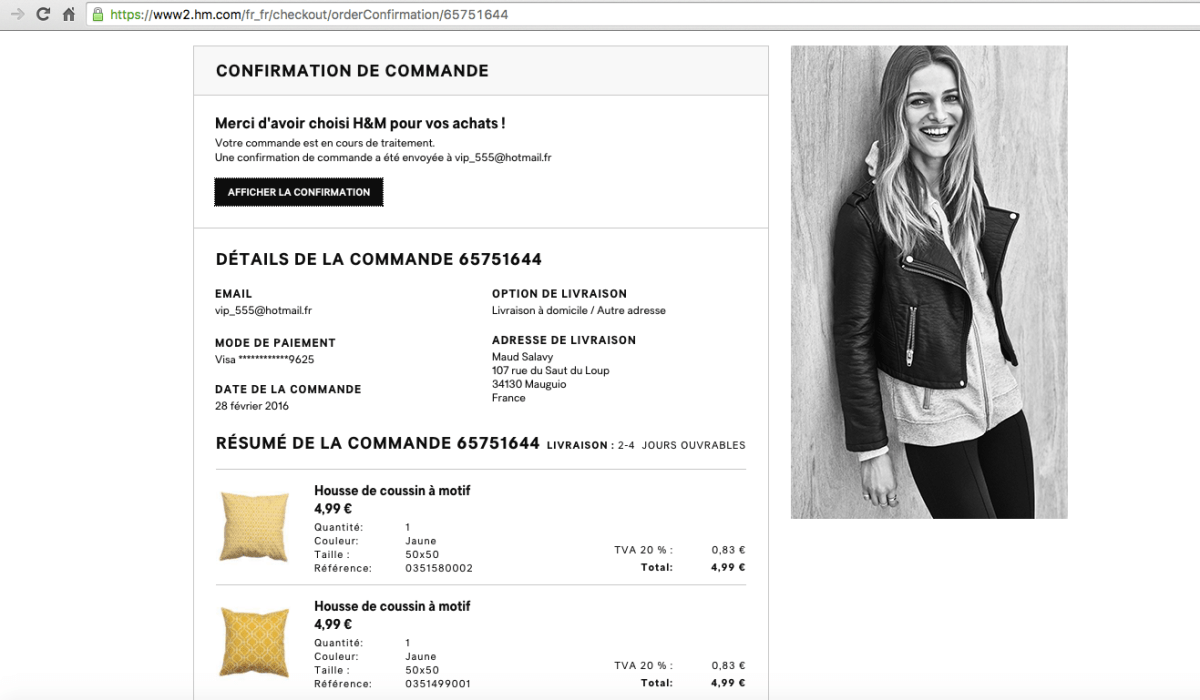This screenshot has width=1200, height=700.
Task: Click the Détails de la commande 65751644 heading
Action: [378, 260]
